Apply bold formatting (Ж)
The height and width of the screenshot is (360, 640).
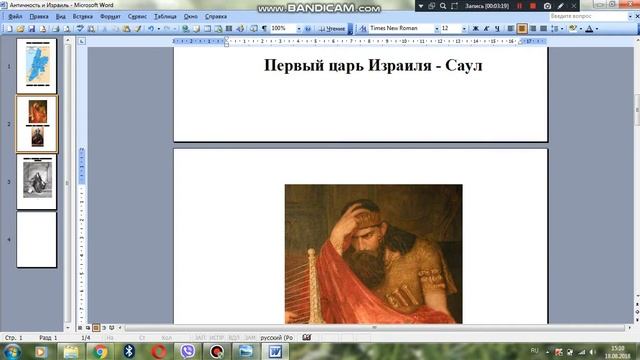pos(475,29)
